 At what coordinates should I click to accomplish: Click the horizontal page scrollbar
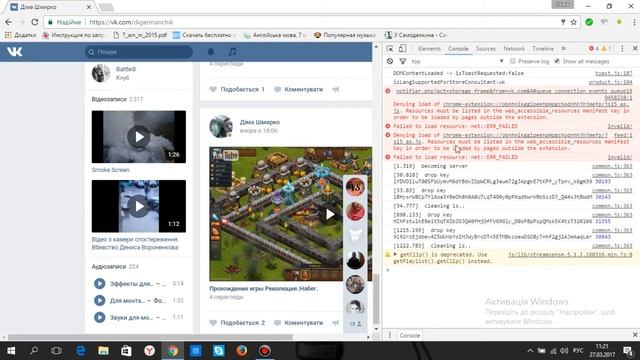click(x=150, y=337)
